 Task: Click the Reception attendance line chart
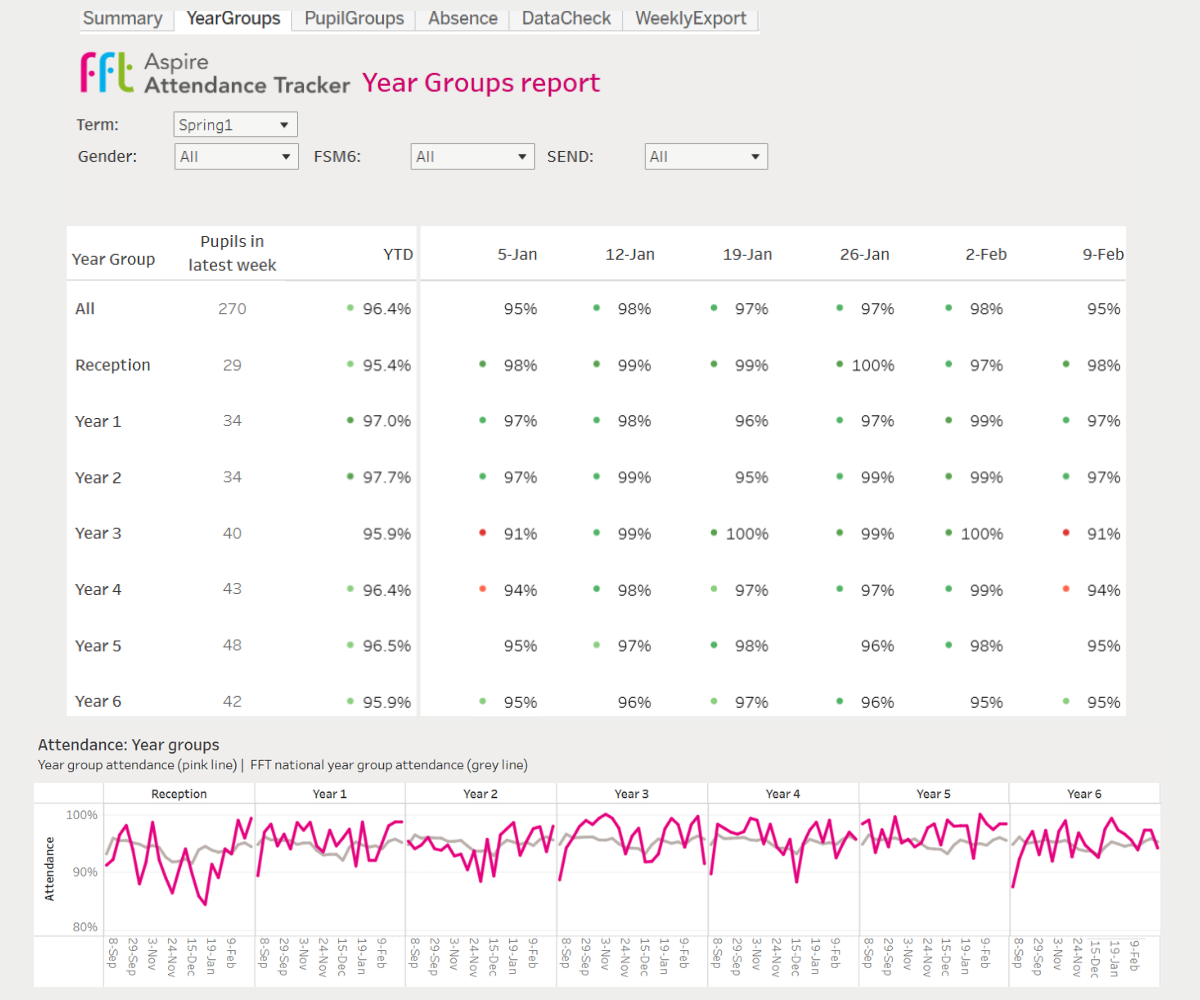pyautogui.click(x=179, y=860)
